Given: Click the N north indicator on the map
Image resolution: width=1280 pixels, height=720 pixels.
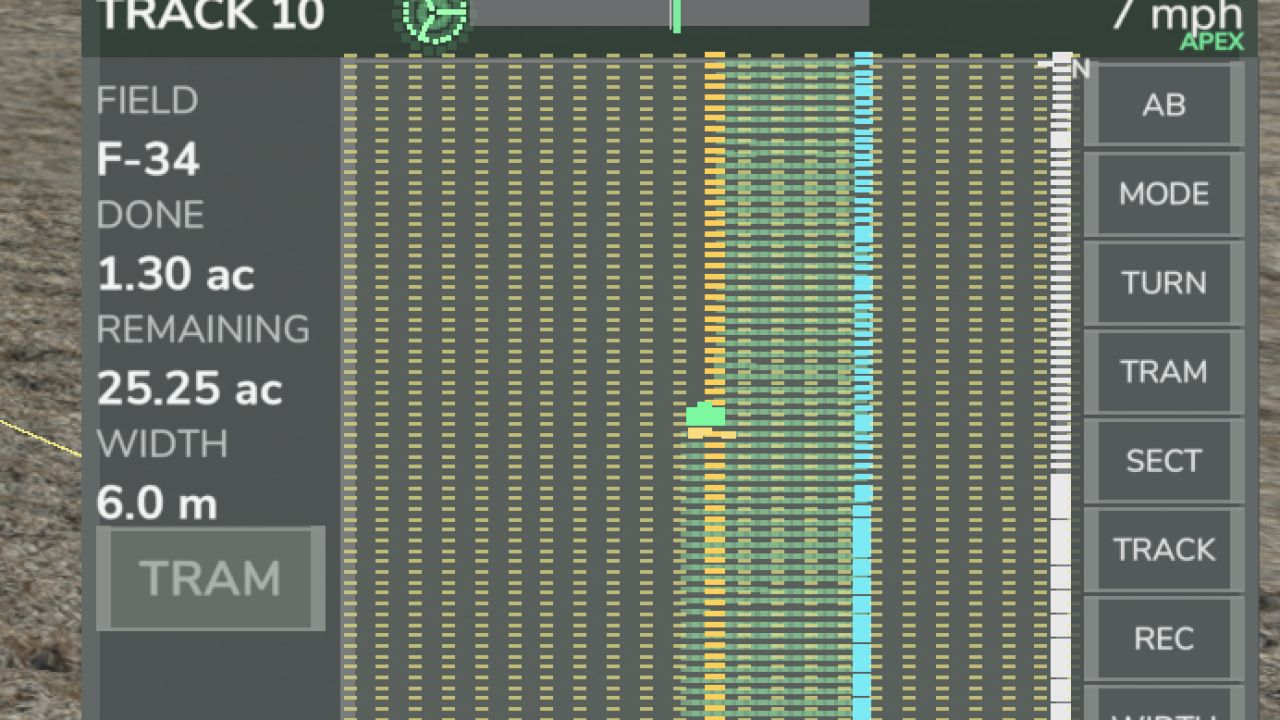Looking at the screenshot, I should click(x=1080, y=69).
